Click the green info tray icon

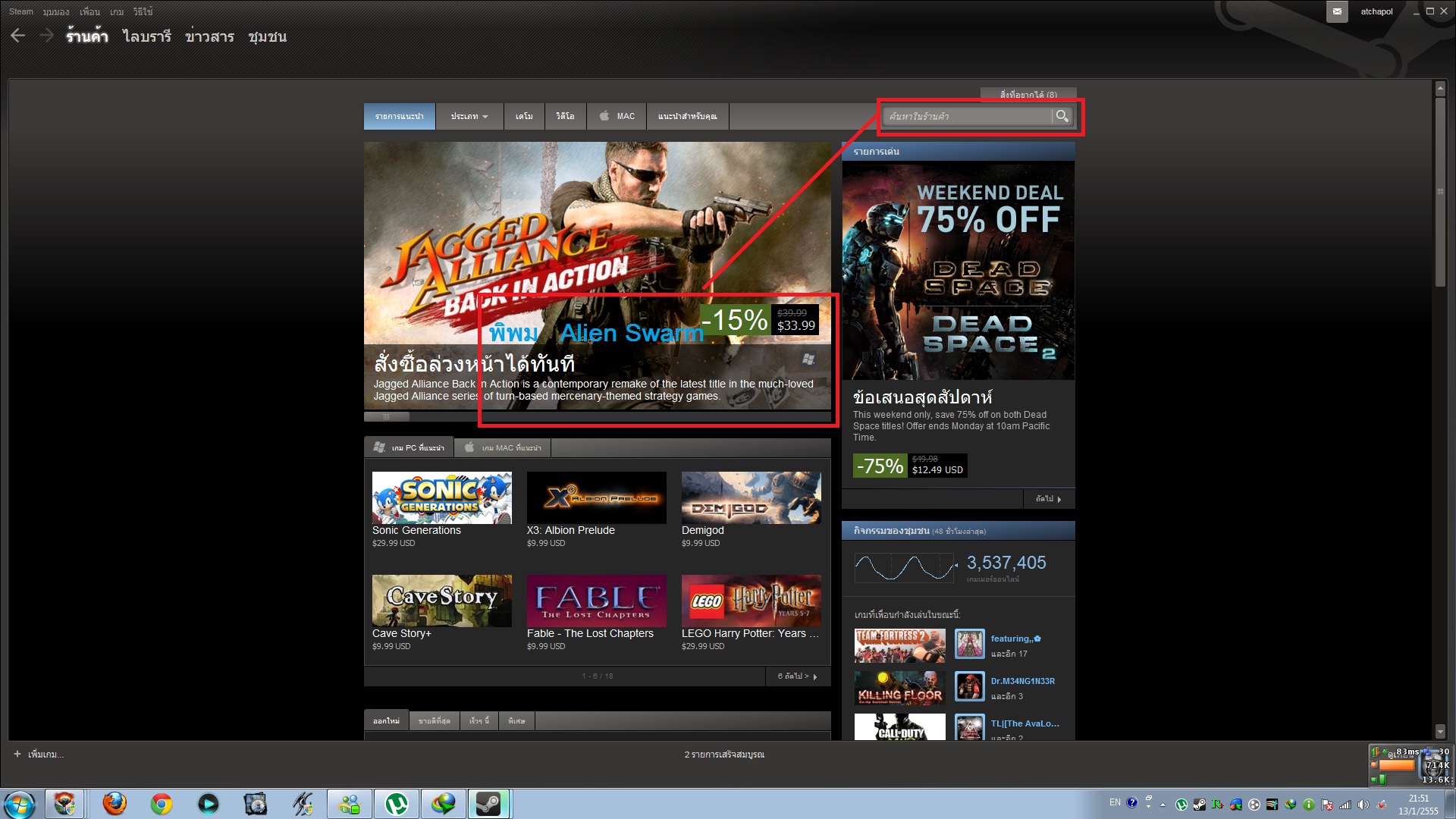point(1309,805)
